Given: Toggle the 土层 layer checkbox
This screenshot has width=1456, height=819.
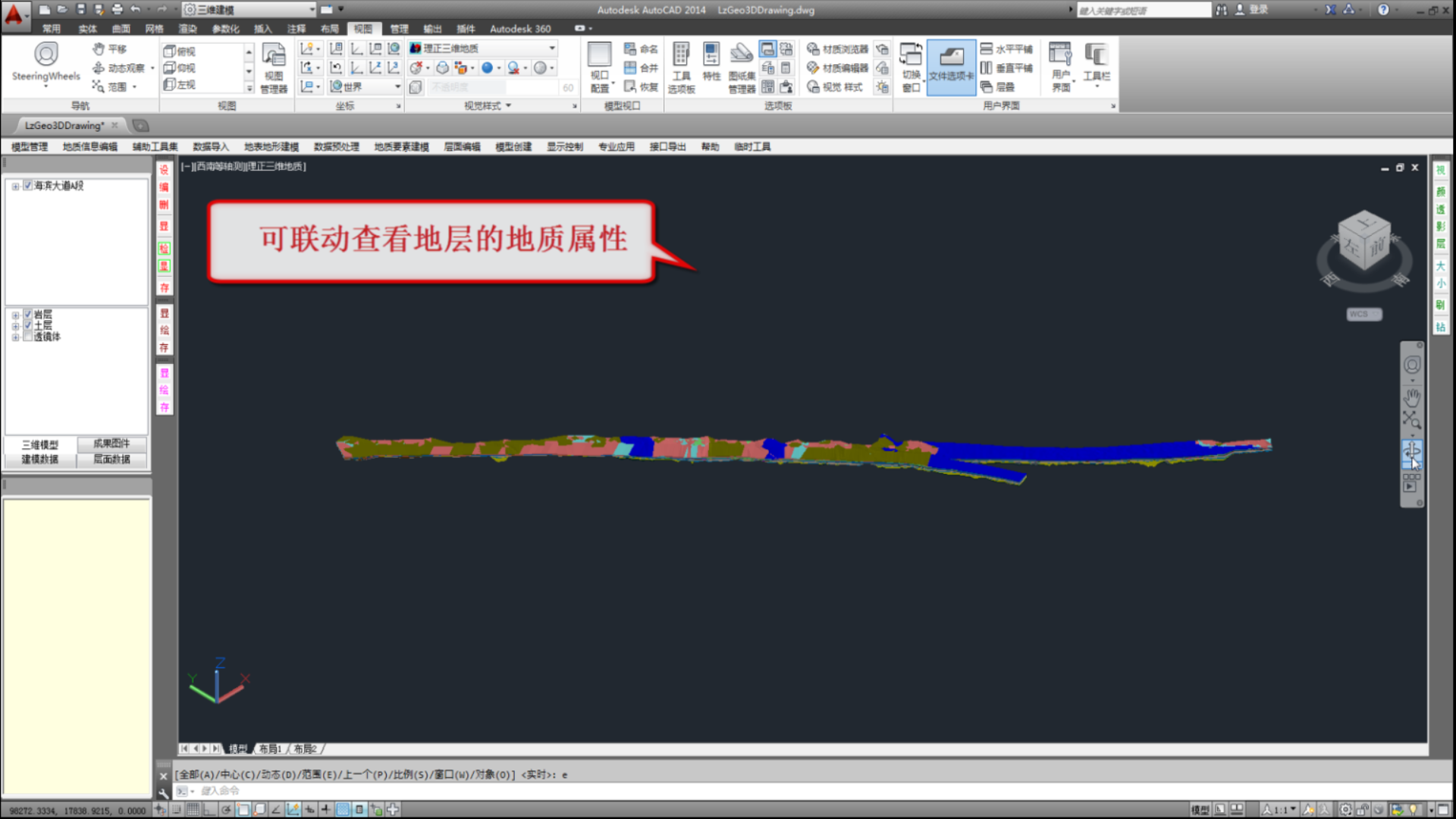Looking at the screenshot, I should (27, 325).
